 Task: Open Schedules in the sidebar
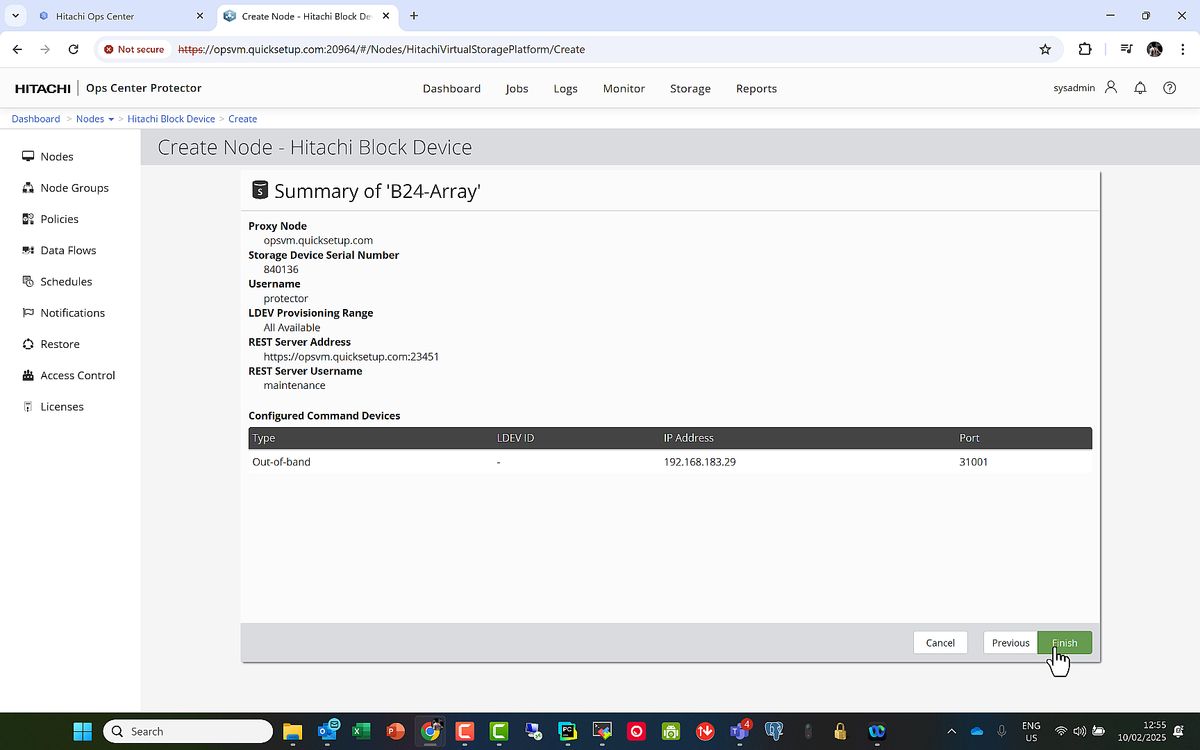[56, 282]
